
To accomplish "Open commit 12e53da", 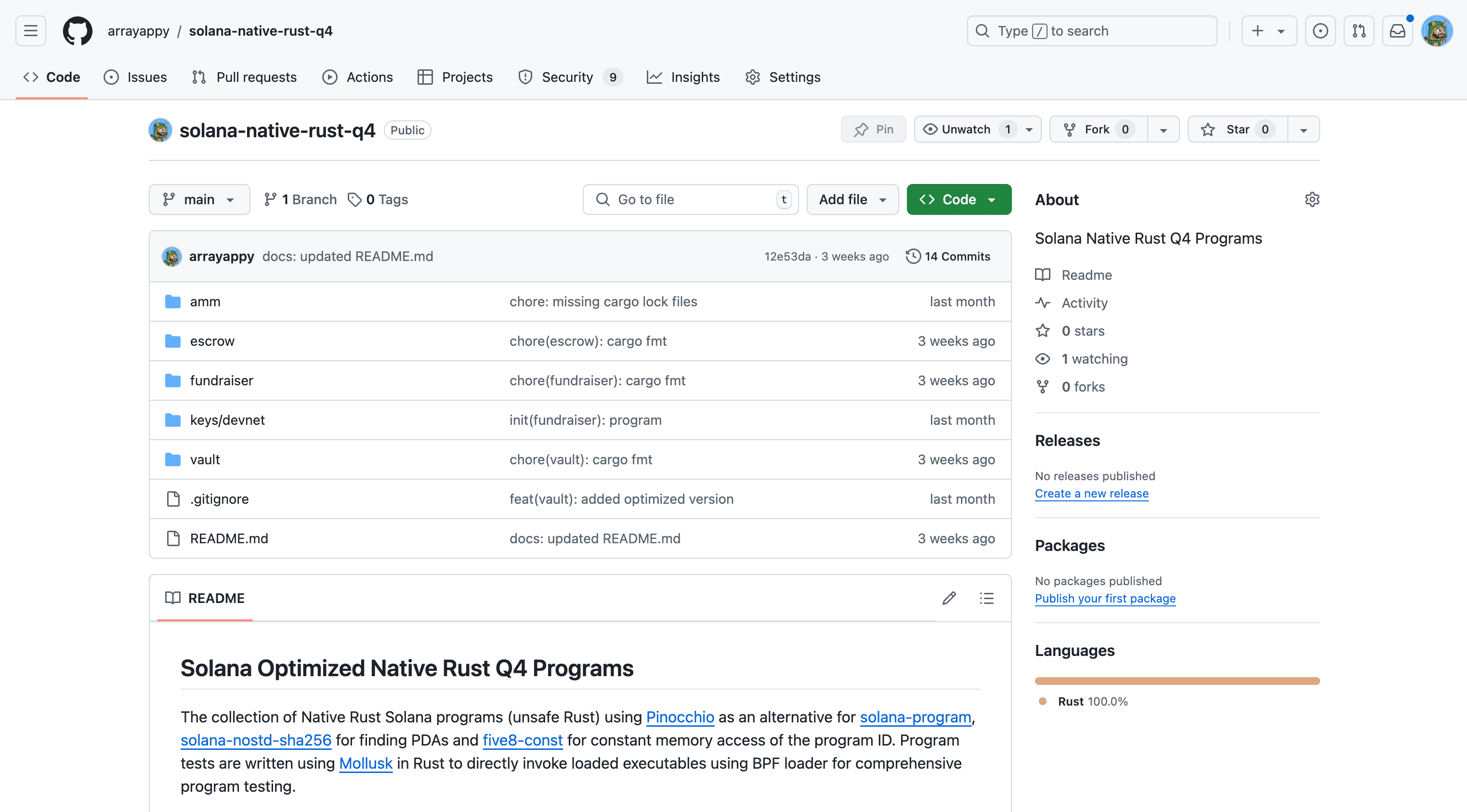I will coord(787,256).
